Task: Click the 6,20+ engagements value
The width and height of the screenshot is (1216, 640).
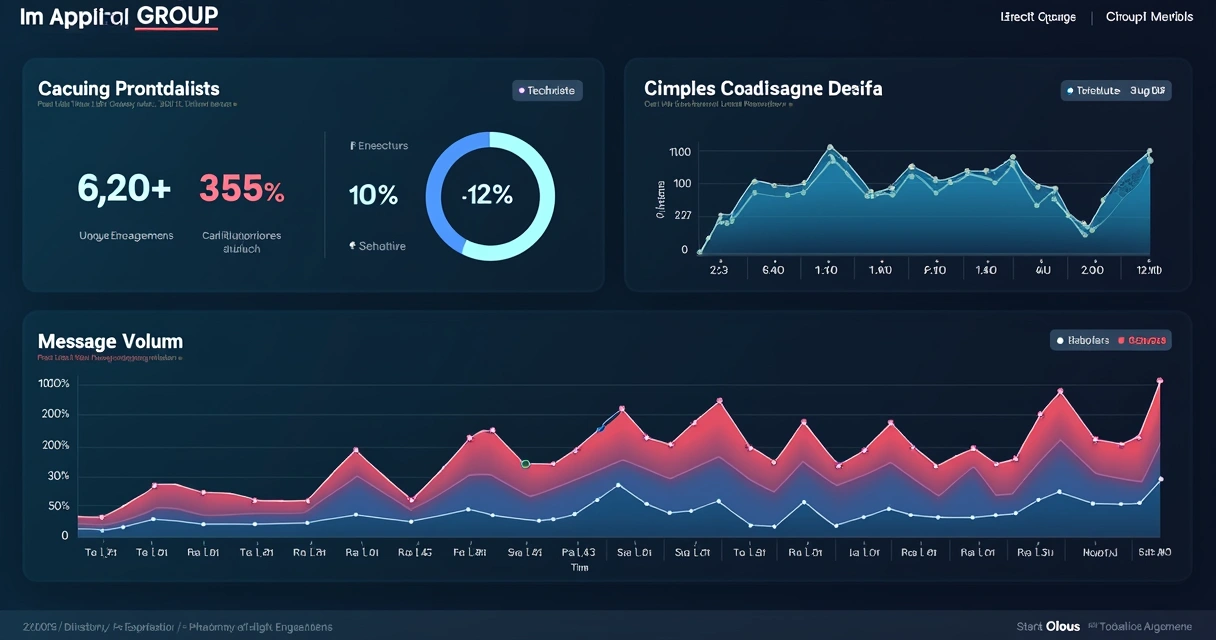Action: coord(124,188)
